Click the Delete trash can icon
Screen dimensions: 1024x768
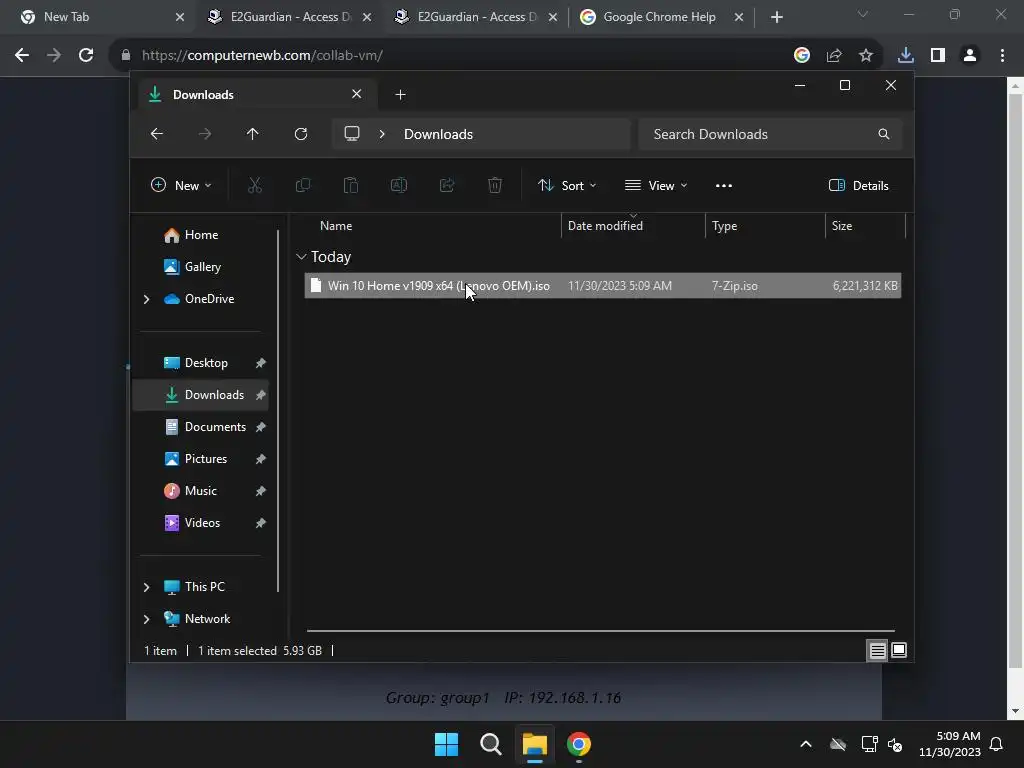point(495,185)
